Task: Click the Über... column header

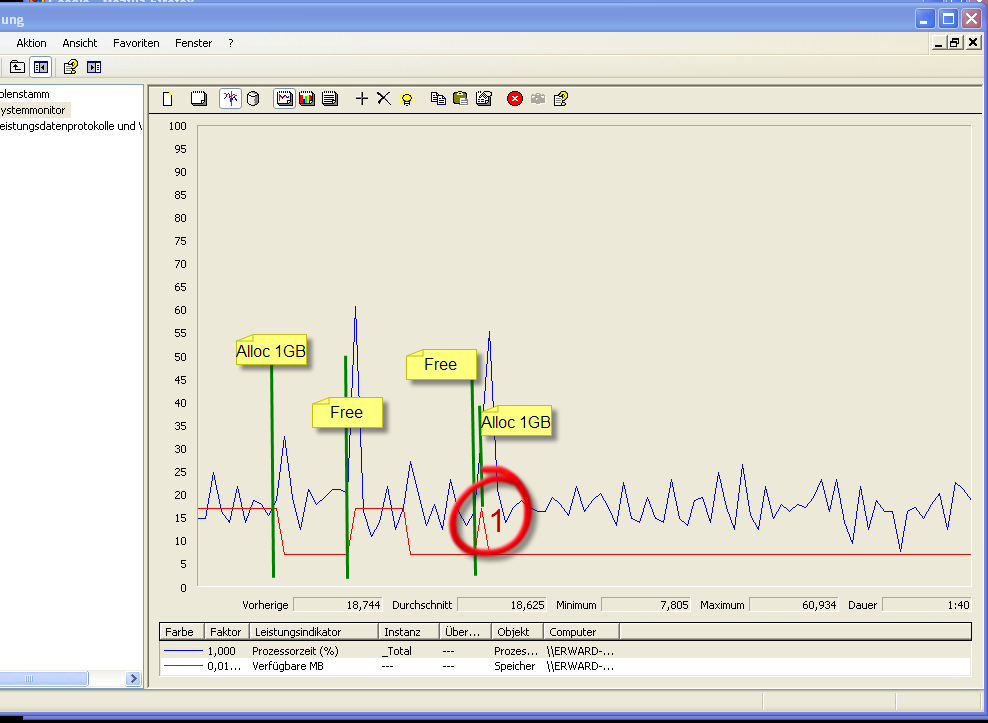Action: coord(465,632)
